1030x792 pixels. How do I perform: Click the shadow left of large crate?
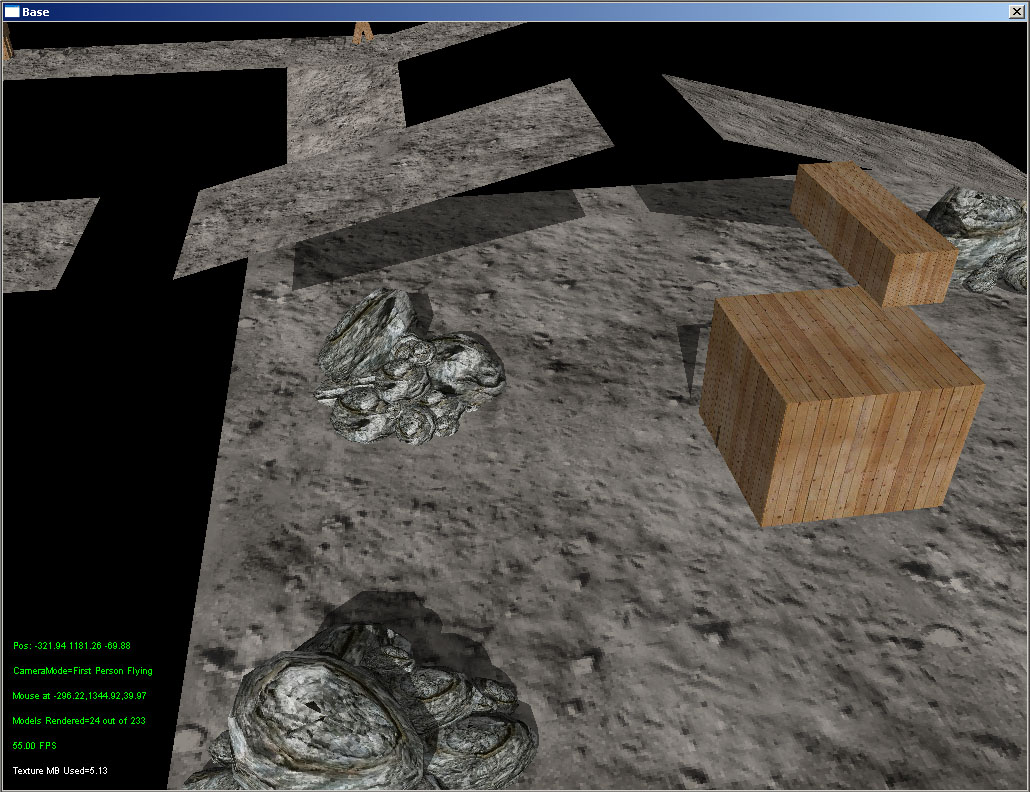(x=692, y=360)
